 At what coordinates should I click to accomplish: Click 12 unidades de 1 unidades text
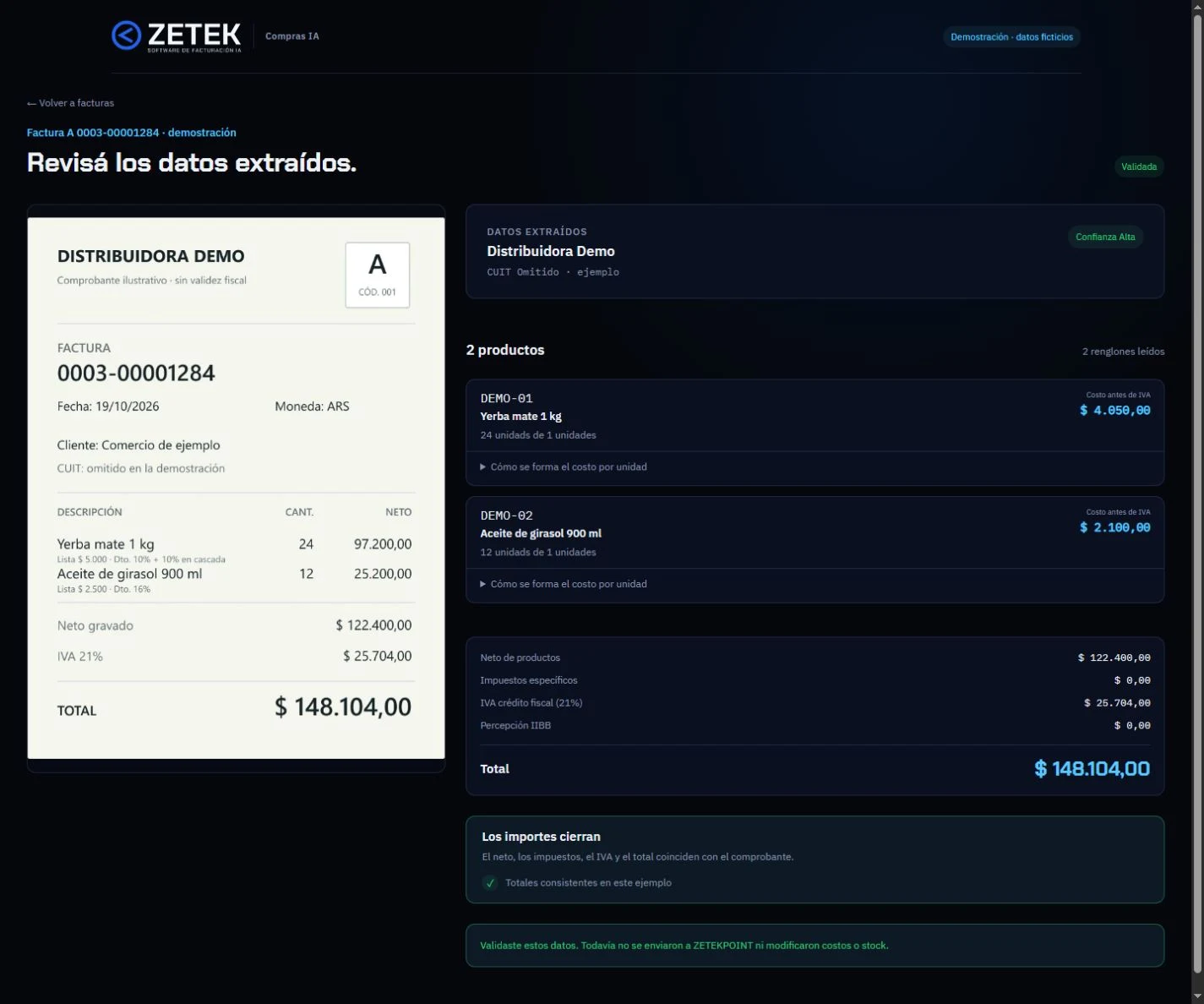point(538,553)
